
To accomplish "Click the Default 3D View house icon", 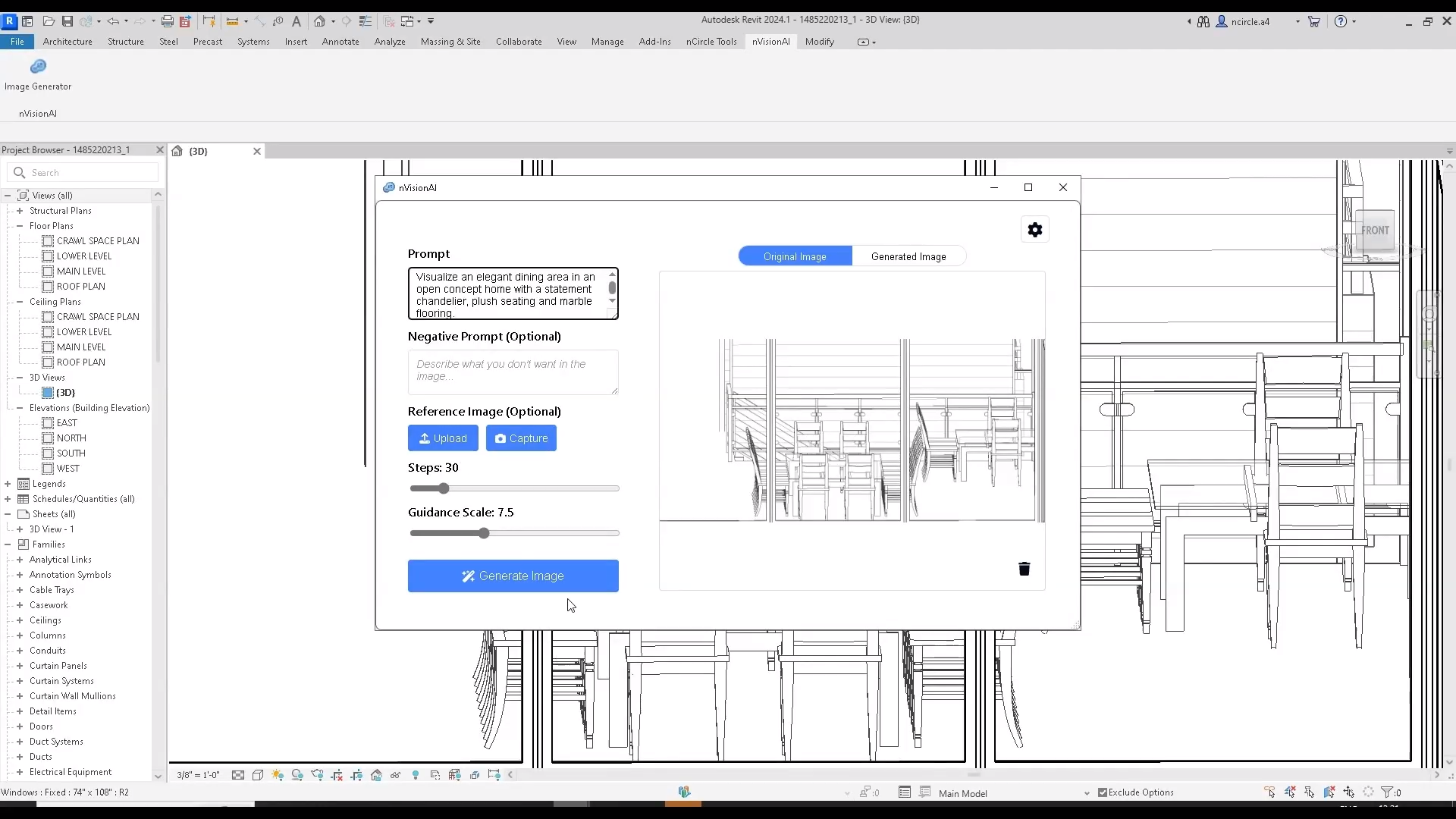I will coord(320,21).
